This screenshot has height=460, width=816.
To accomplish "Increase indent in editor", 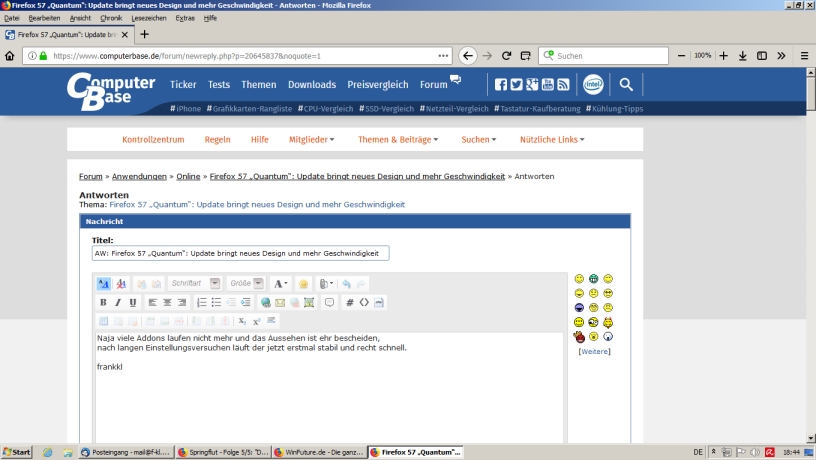I will point(246,302).
